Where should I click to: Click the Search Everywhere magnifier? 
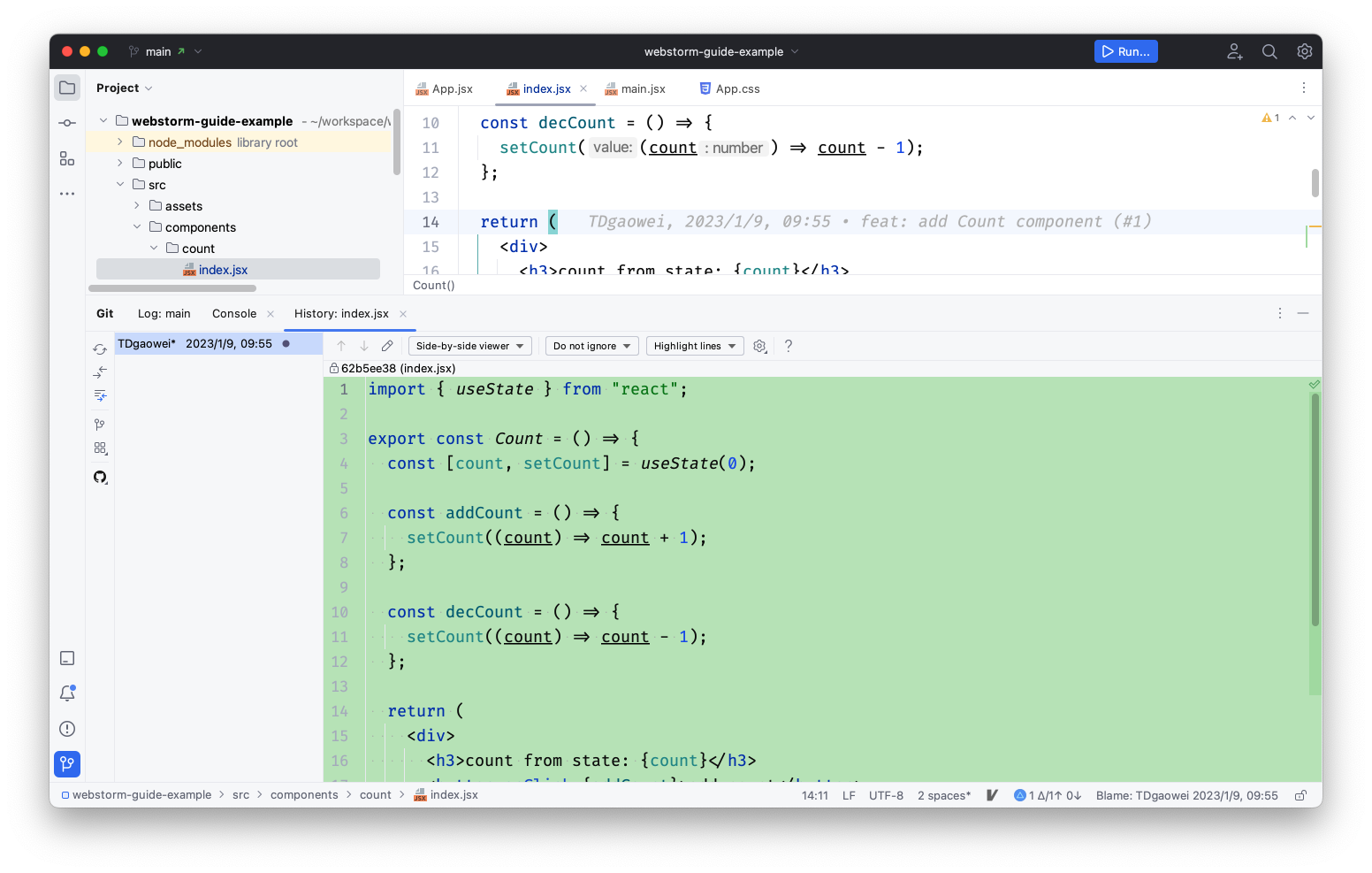[1269, 51]
